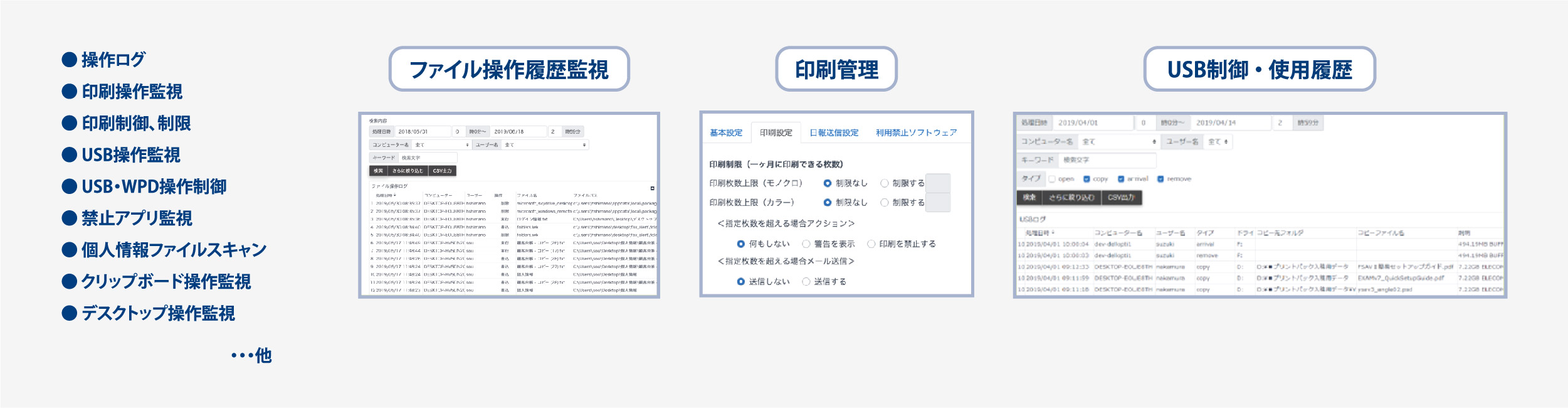Click the 処理日時 sort arrow in file log
The width and height of the screenshot is (1568, 408).
pos(394,195)
